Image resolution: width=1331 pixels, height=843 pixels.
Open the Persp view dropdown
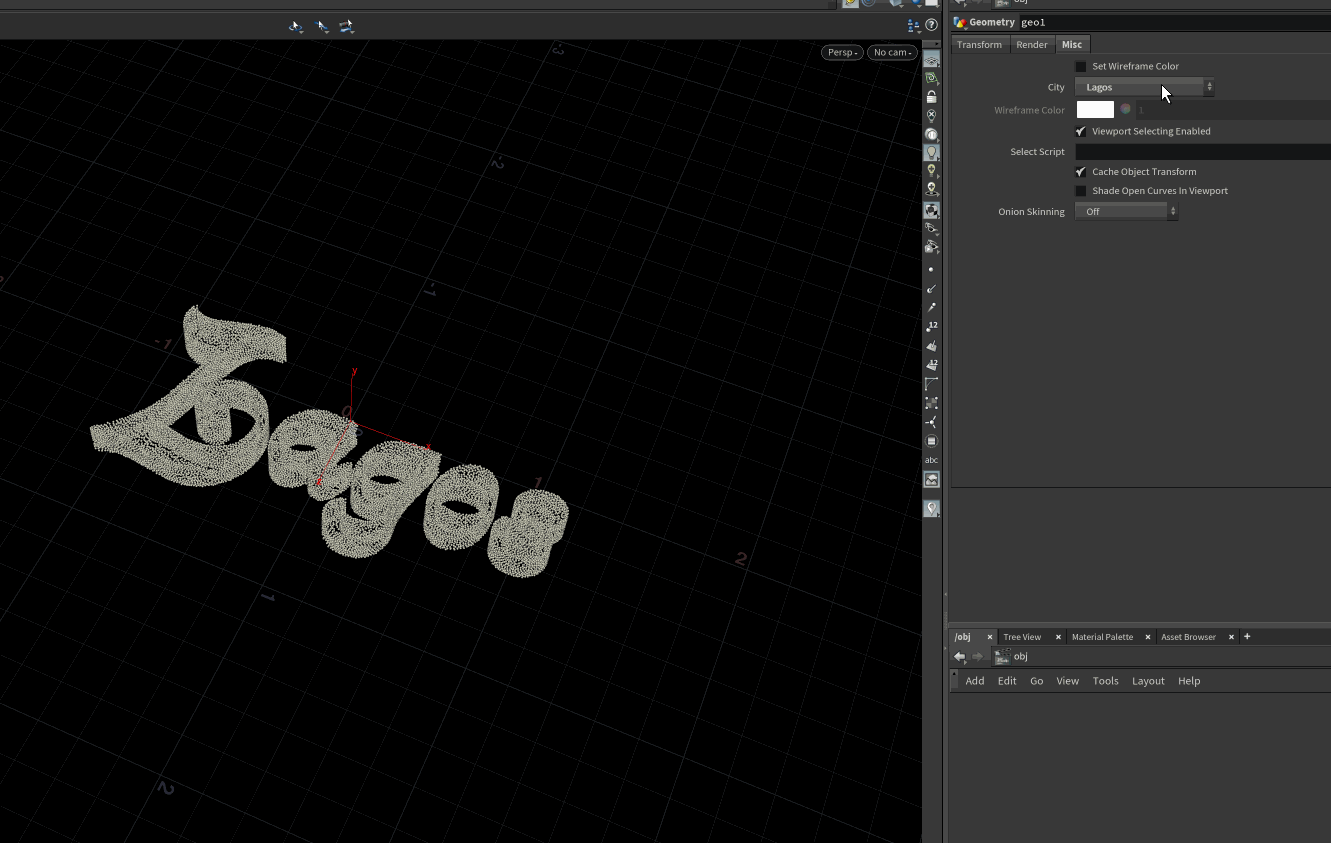pyautogui.click(x=841, y=52)
